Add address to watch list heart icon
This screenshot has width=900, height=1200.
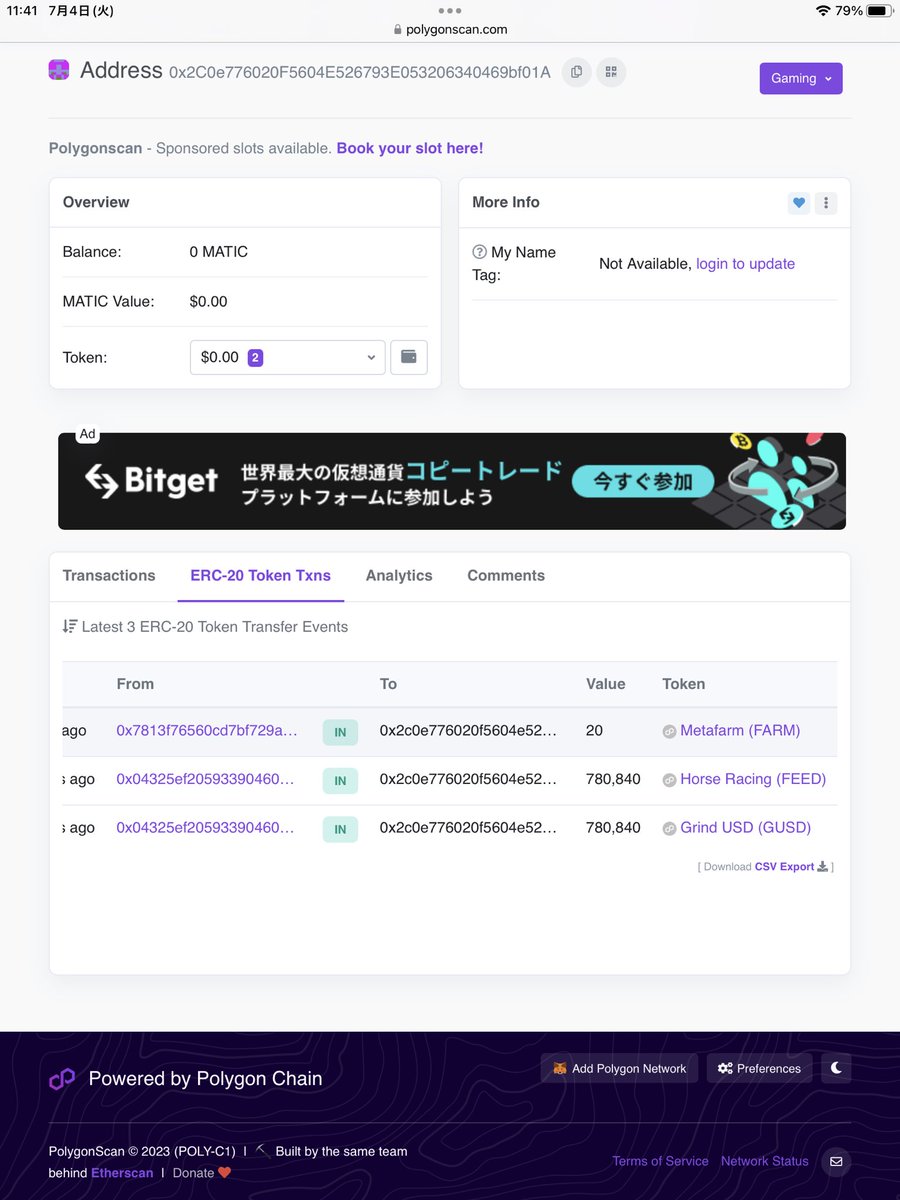click(x=799, y=203)
